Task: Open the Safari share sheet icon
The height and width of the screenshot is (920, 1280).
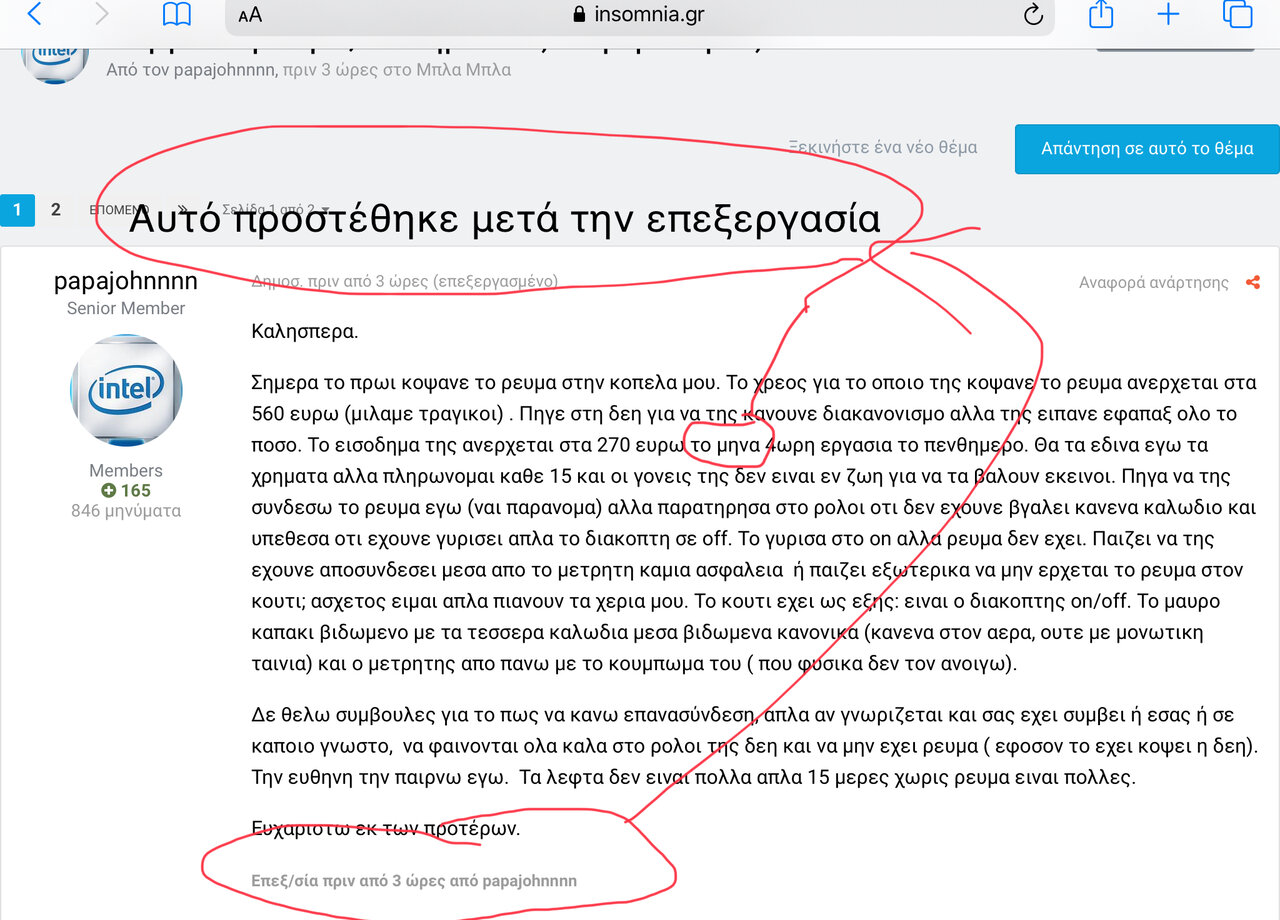Action: 1101,14
